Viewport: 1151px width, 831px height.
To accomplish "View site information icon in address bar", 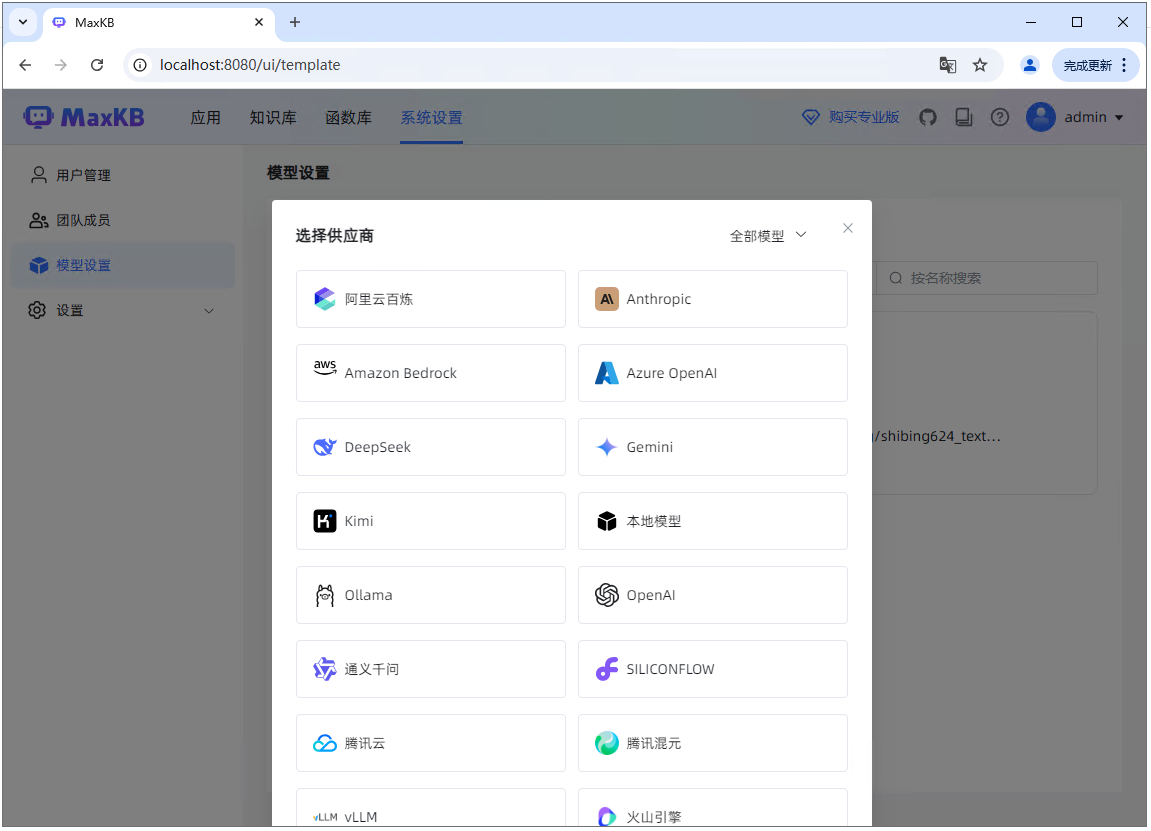I will tap(139, 65).
